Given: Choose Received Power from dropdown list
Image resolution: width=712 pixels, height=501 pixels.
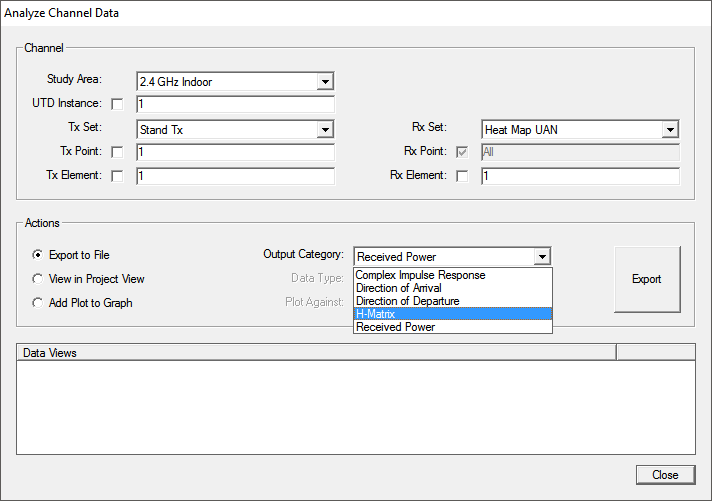Looking at the screenshot, I should coord(453,327).
